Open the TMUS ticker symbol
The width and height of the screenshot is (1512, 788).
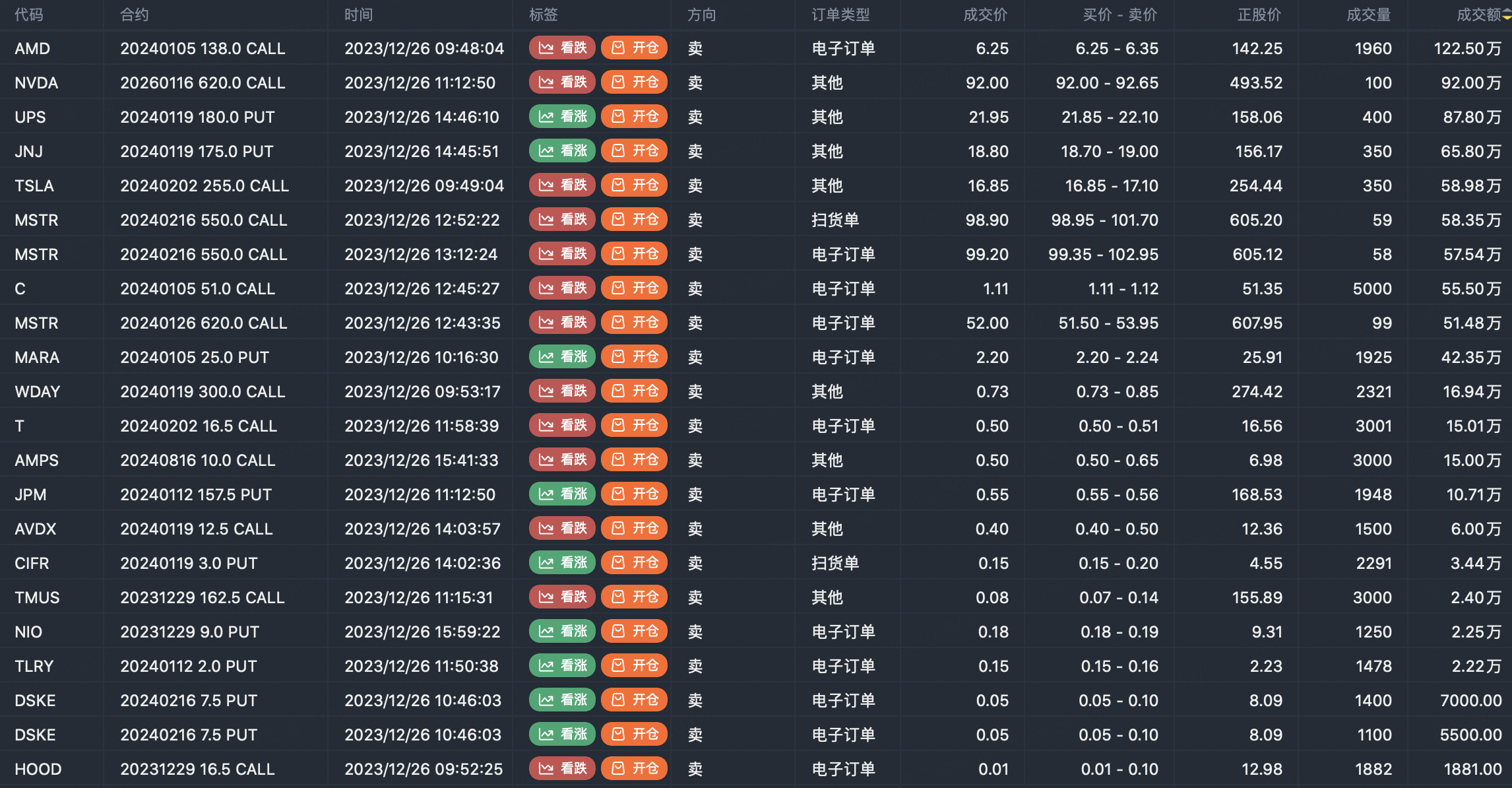pyautogui.click(x=37, y=598)
